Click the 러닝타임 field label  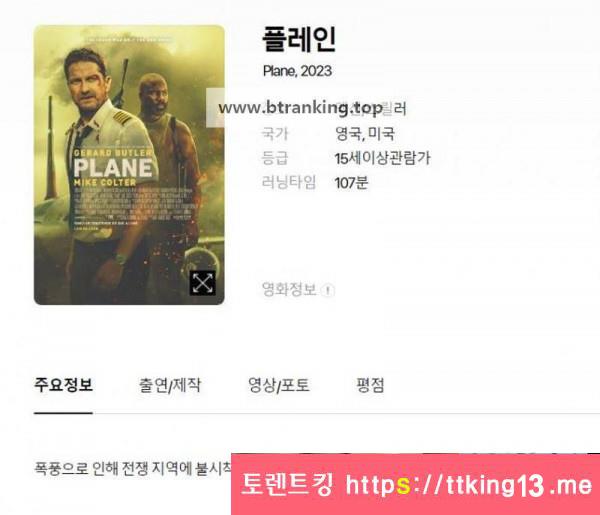click(x=289, y=183)
